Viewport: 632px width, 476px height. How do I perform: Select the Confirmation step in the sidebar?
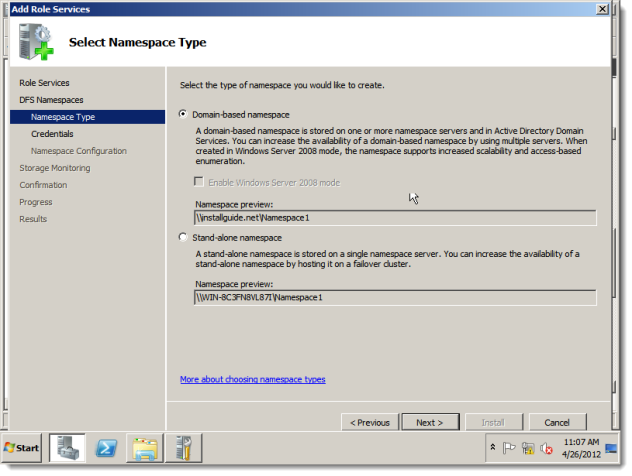(44, 185)
